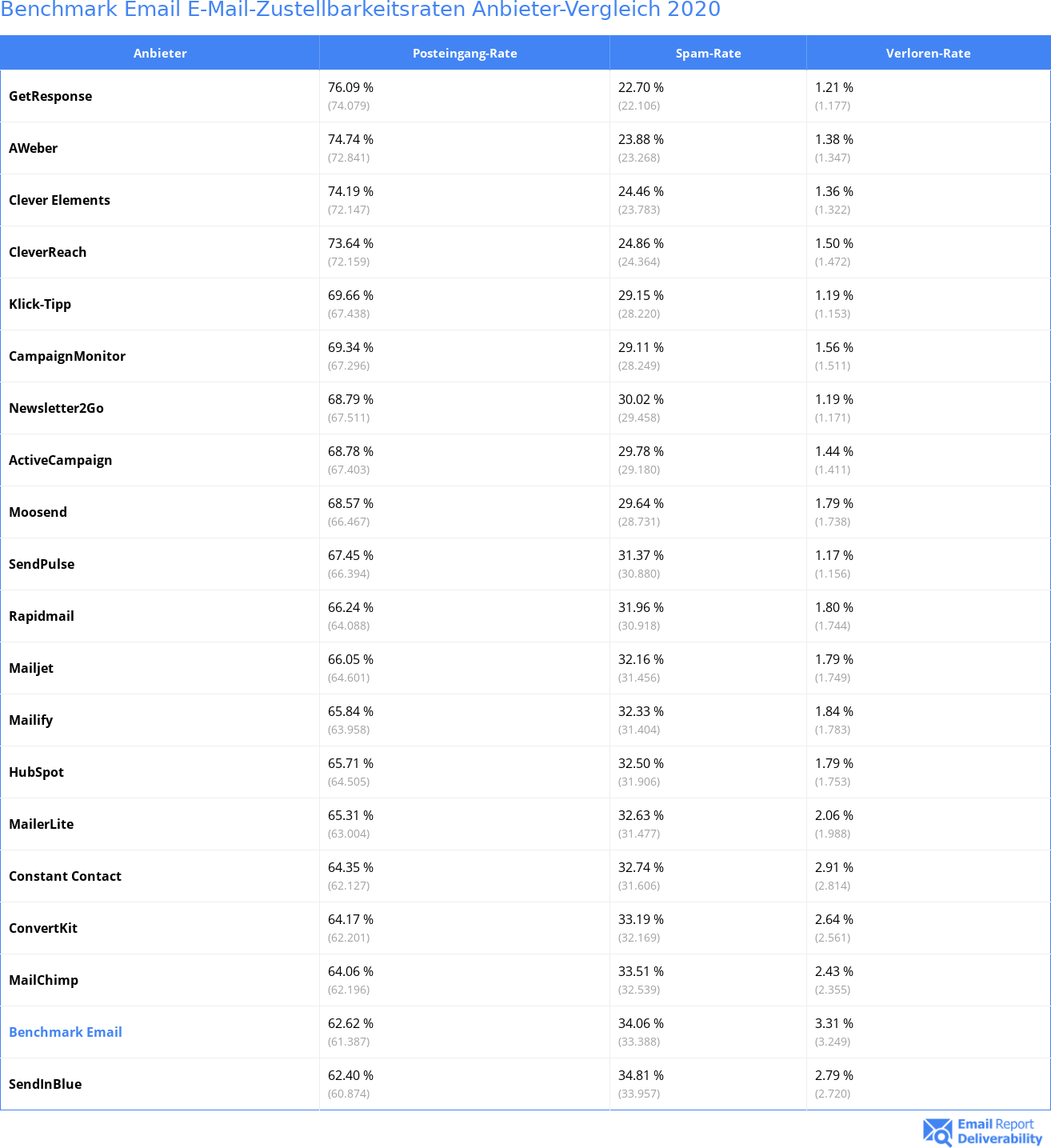
Task: Click the MailChimp provider name
Action: 44,980
